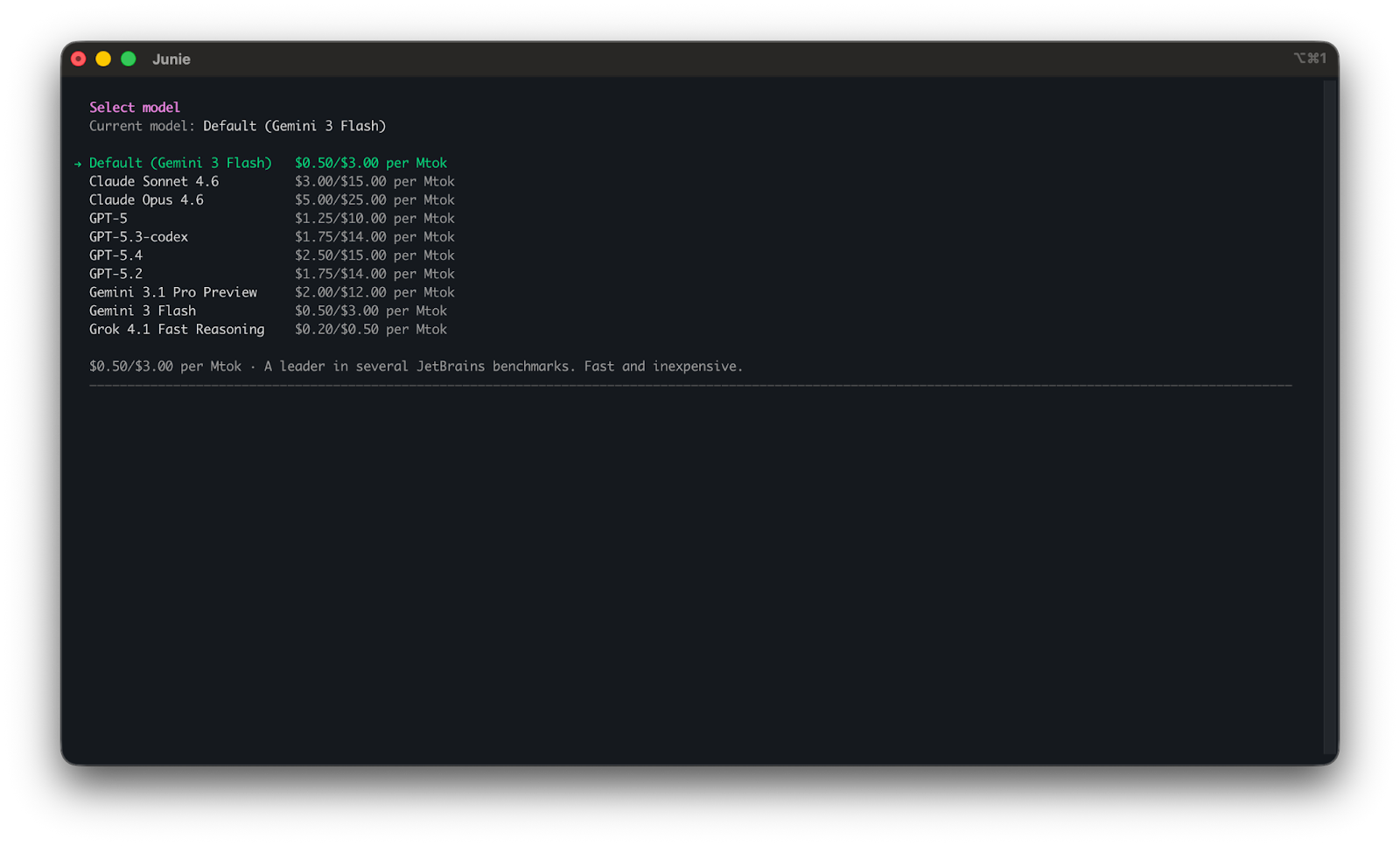Click the JetBrains benchmarks description line
The width and height of the screenshot is (1400, 846).
[416, 366]
